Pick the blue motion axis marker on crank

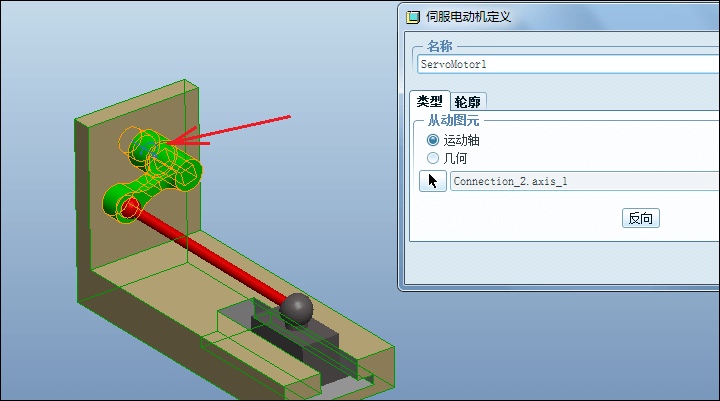click(x=145, y=148)
